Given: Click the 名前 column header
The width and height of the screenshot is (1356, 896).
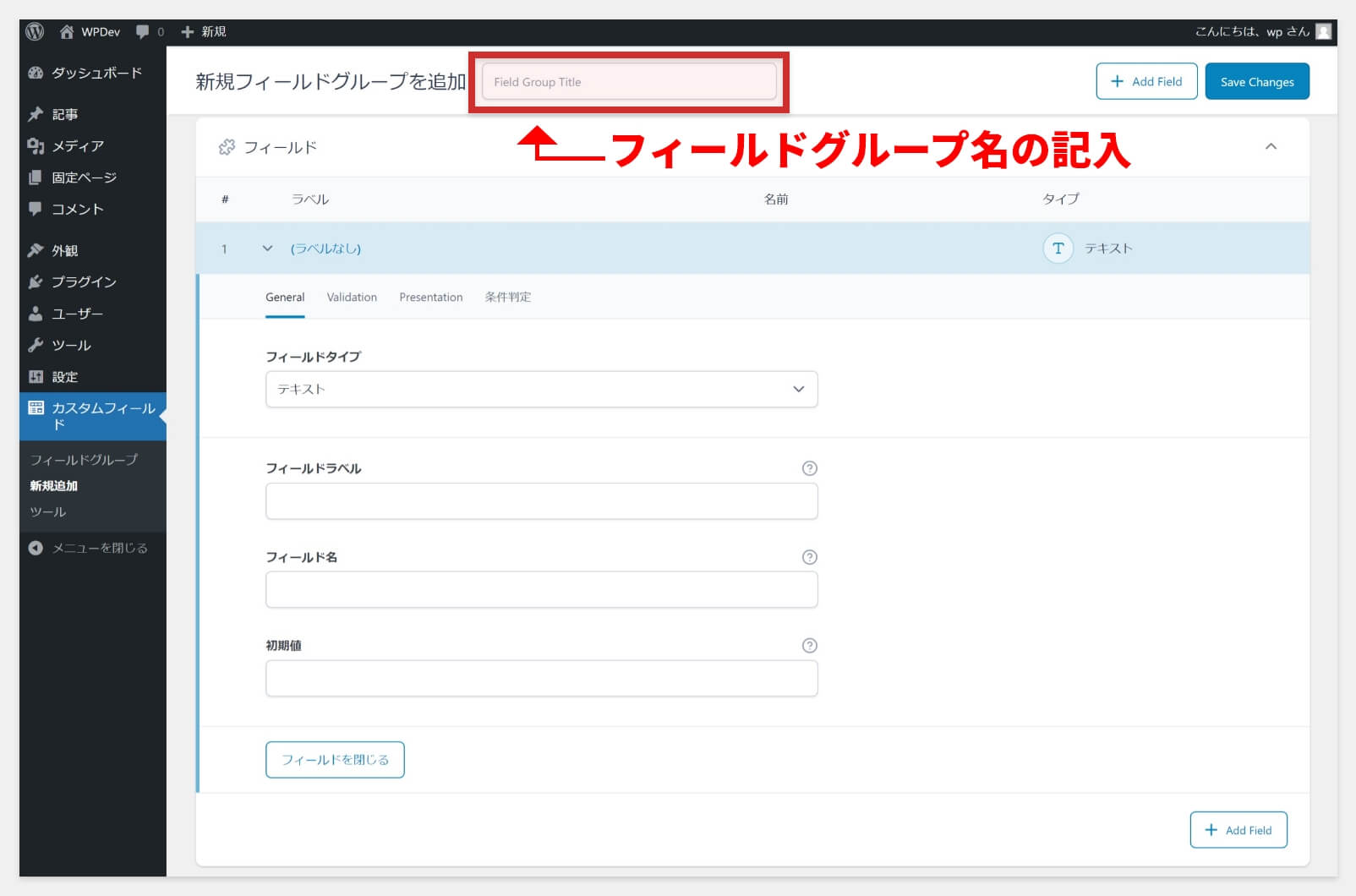Looking at the screenshot, I should point(776,199).
